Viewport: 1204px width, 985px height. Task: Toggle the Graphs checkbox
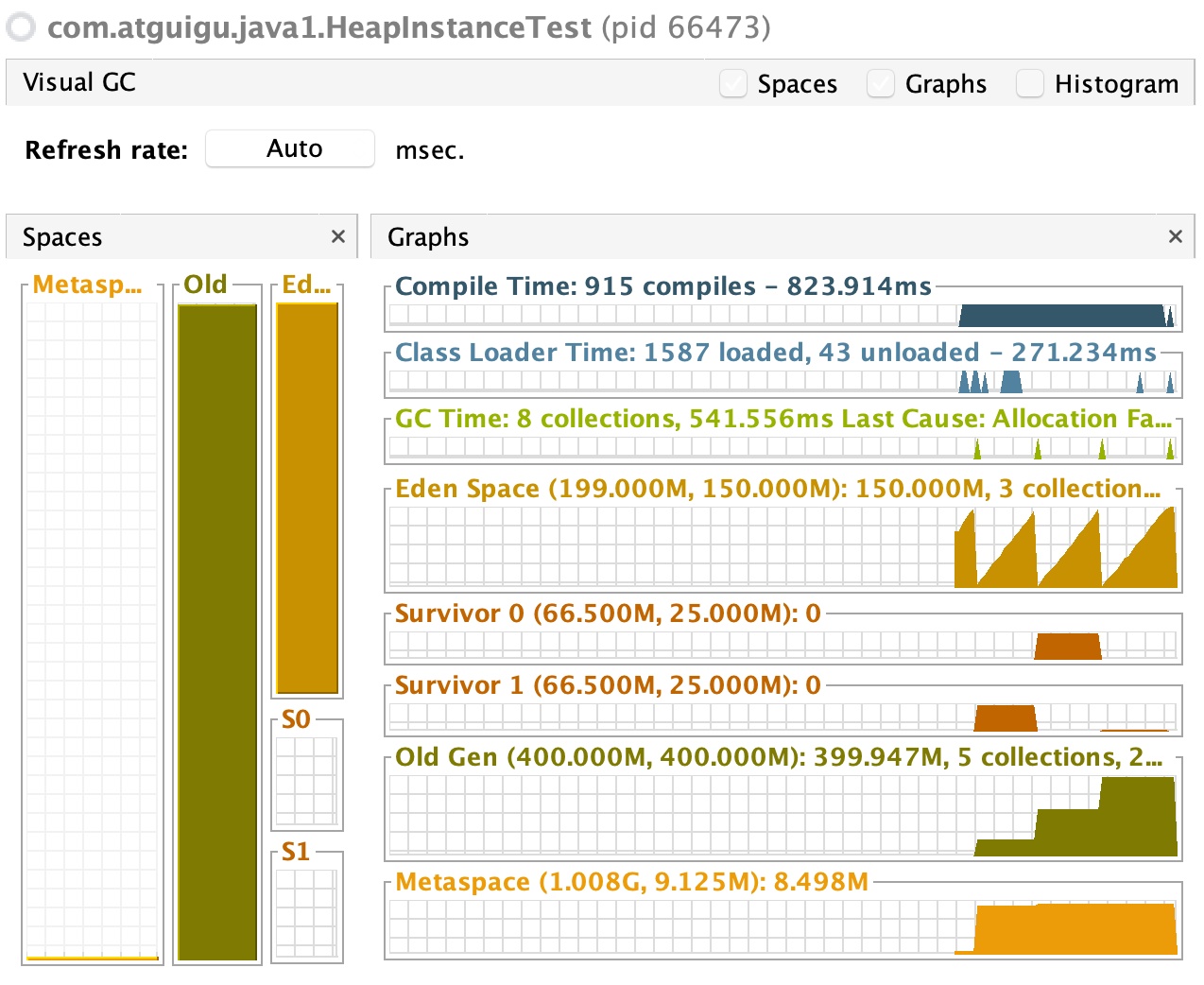pyautogui.click(x=881, y=84)
